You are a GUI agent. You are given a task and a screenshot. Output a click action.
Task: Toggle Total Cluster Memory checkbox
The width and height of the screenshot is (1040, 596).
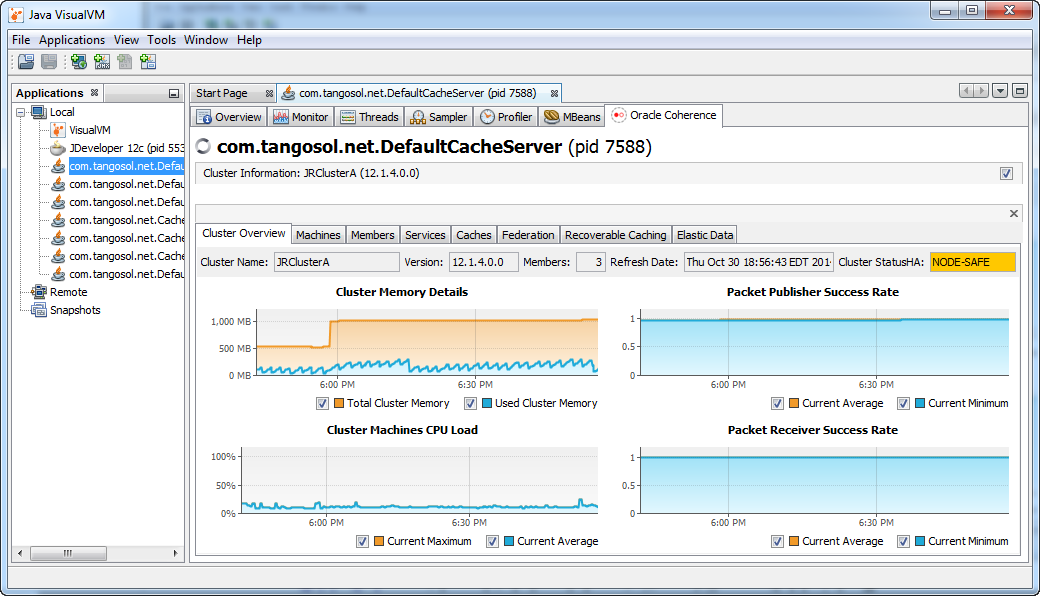click(x=322, y=403)
